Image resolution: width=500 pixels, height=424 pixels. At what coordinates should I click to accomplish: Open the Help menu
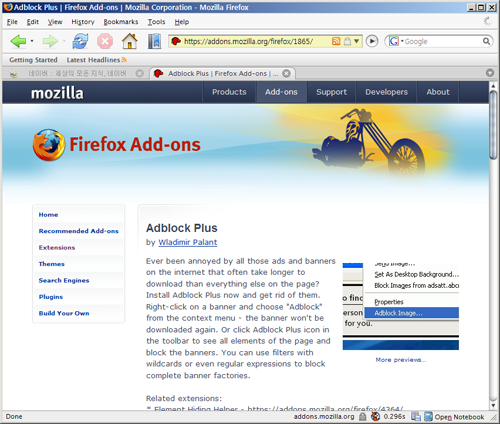[x=182, y=22]
